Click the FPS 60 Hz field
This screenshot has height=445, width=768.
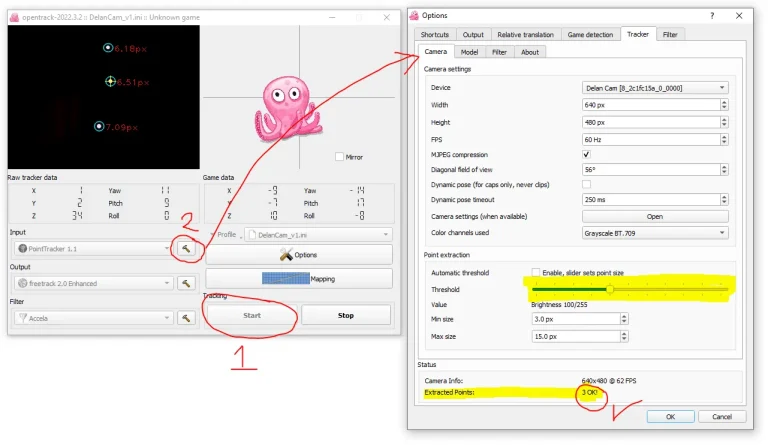click(x=651, y=140)
